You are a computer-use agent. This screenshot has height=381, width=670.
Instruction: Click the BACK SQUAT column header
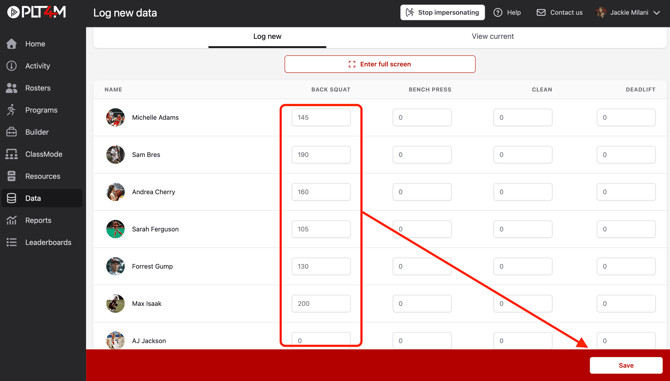click(331, 90)
